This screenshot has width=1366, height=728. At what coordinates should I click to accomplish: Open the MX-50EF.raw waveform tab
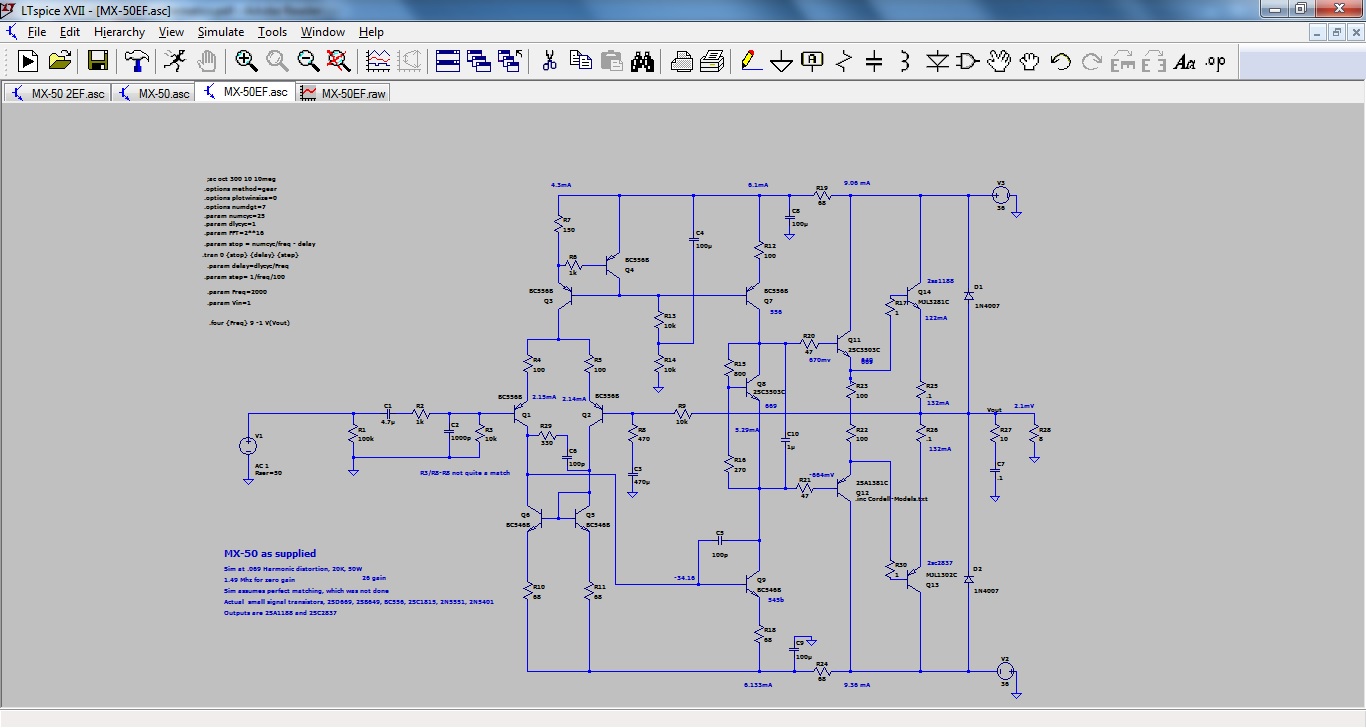344,93
